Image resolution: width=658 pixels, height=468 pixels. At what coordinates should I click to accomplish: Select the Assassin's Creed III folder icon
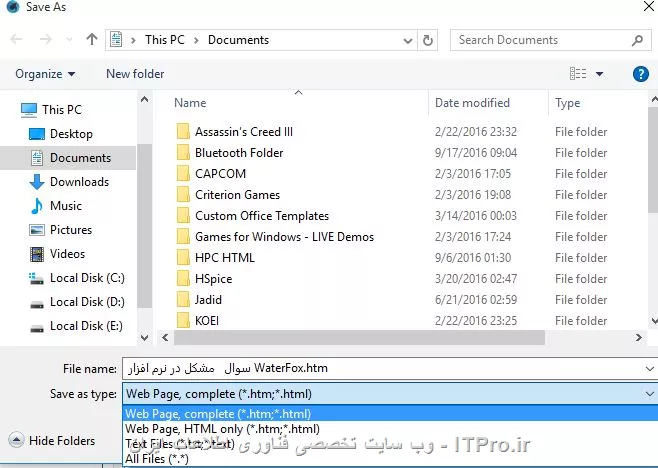pyautogui.click(x=183, y=131)
